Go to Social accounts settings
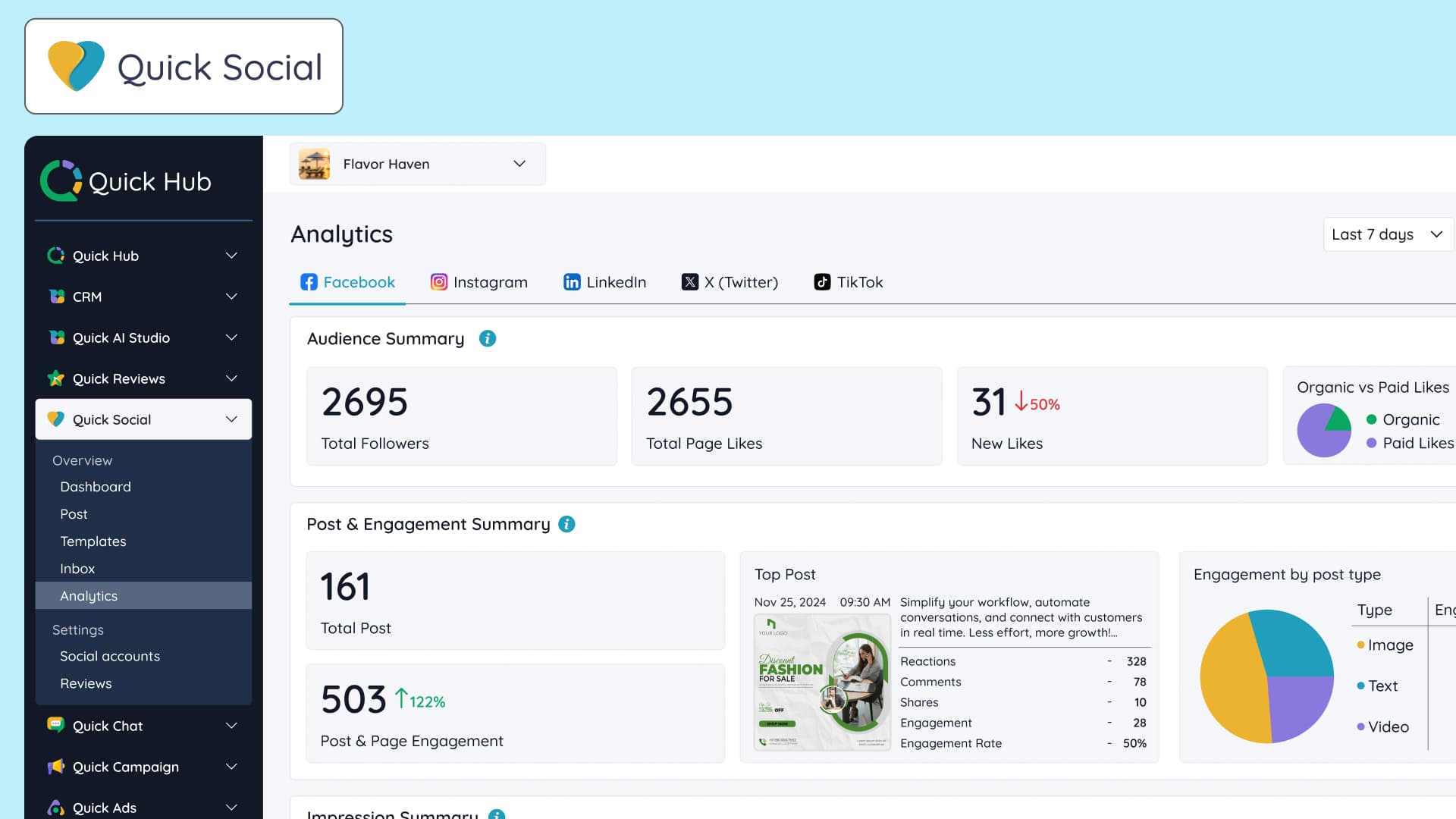The width and height of the screenshot is (1456, 819). [x=110, y=656]
